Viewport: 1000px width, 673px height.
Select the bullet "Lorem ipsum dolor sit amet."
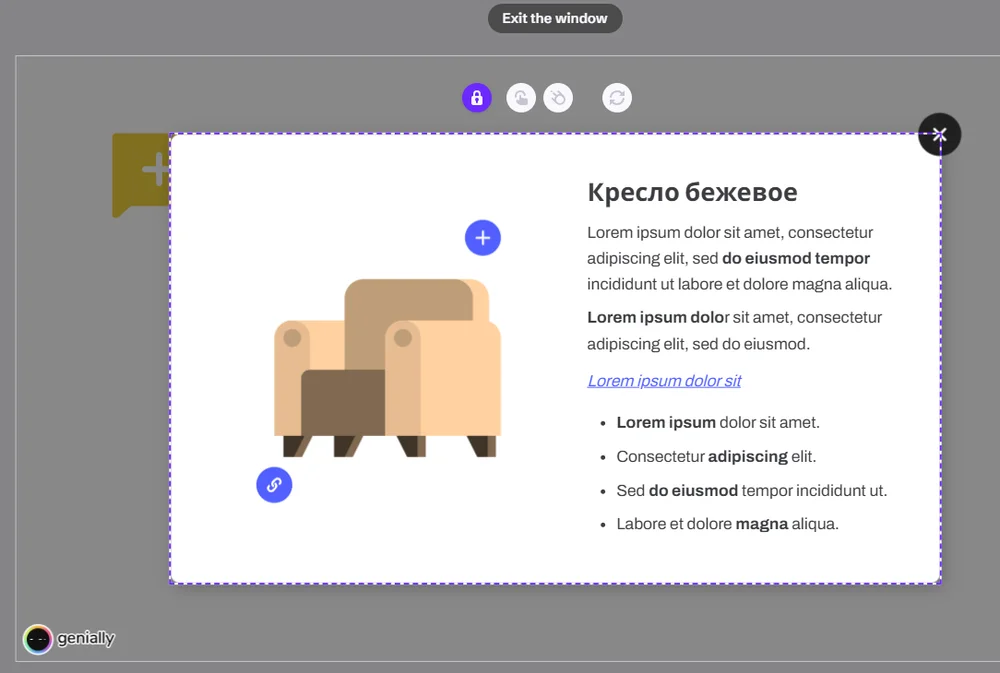(718, 423)
